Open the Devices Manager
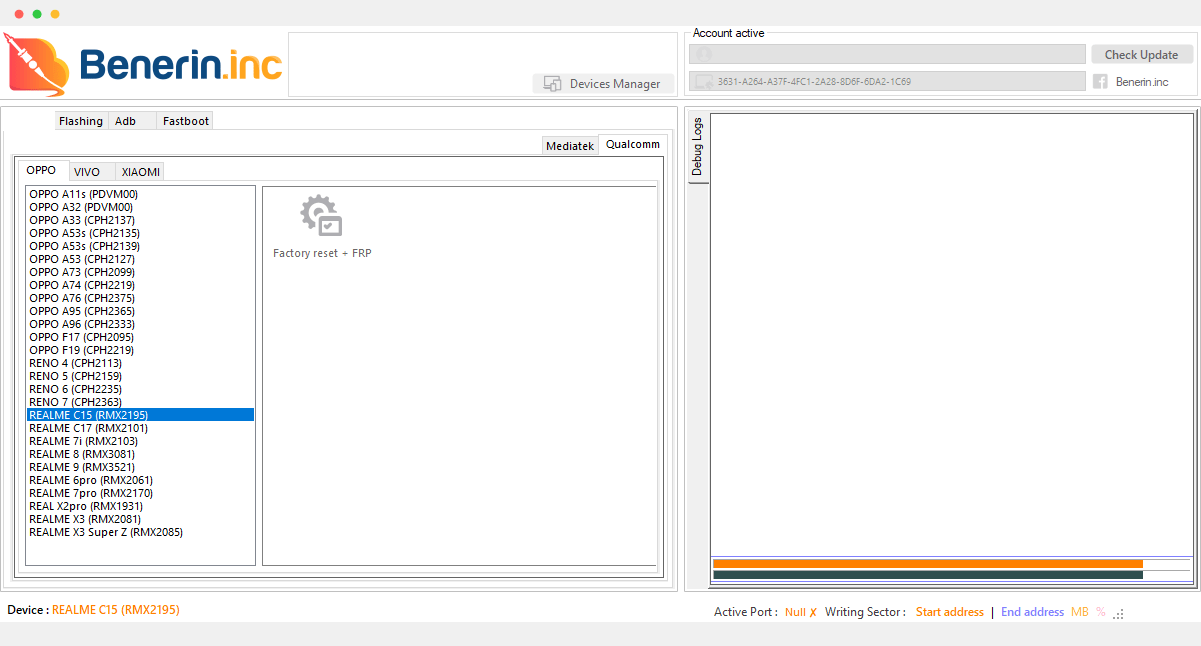This screenshot has height=646, width=1201. 603,84
